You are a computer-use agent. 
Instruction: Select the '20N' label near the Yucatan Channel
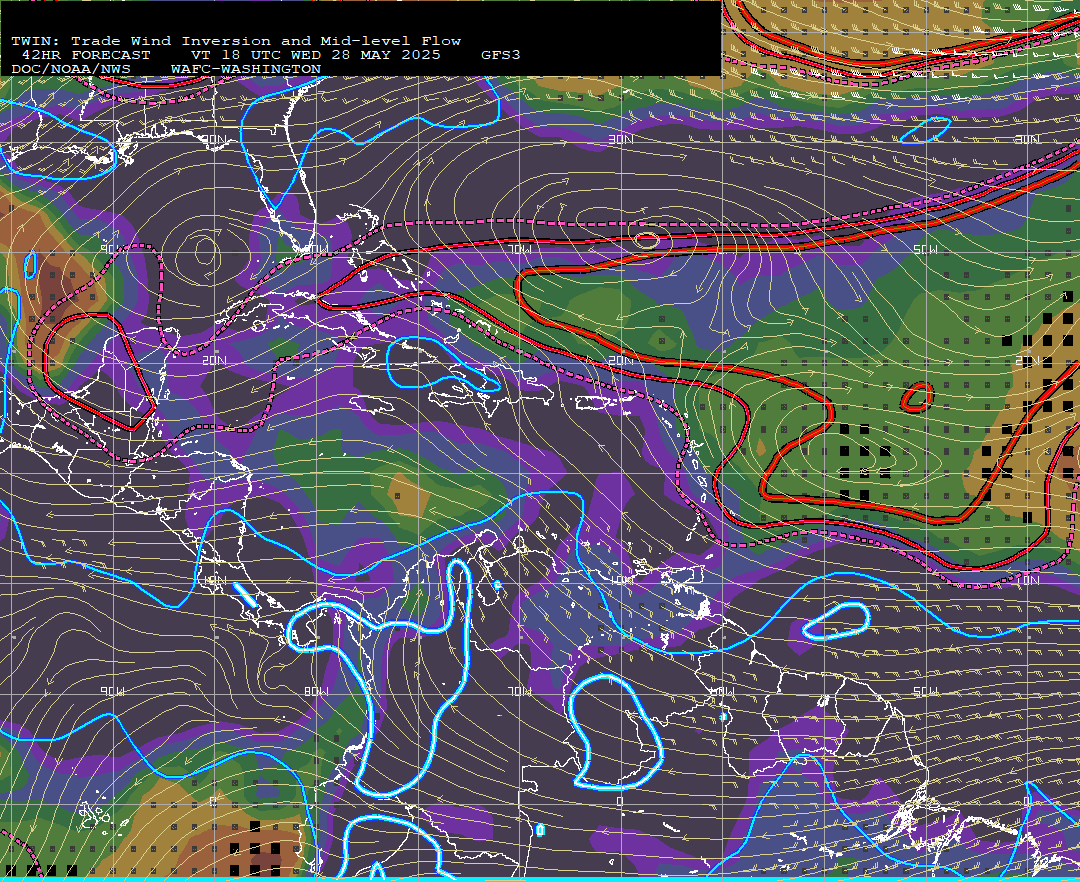pos(214,360)
